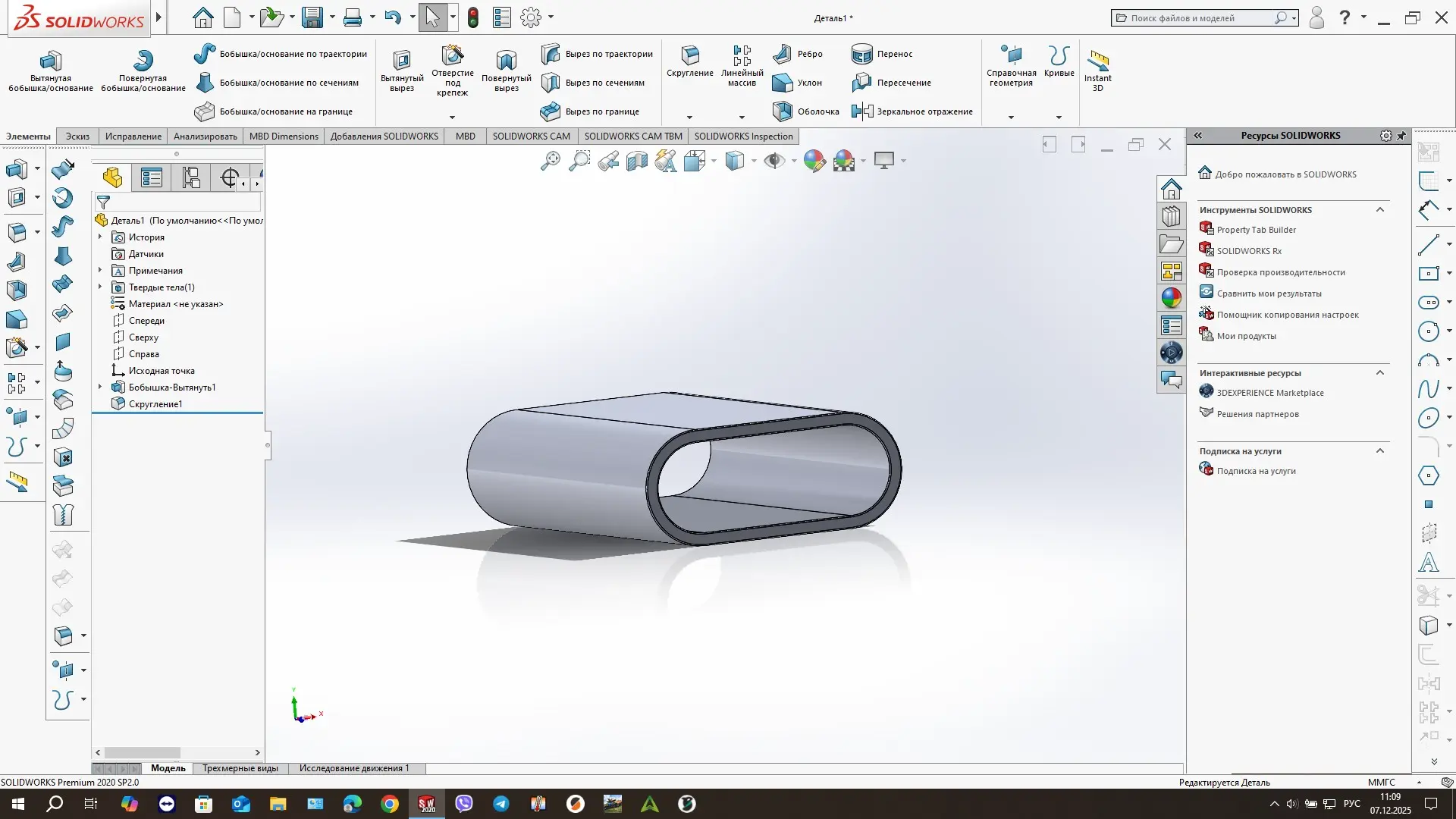Select the Ребро rib tool
The image size is (1456, 819).
[x=798, y=54]
